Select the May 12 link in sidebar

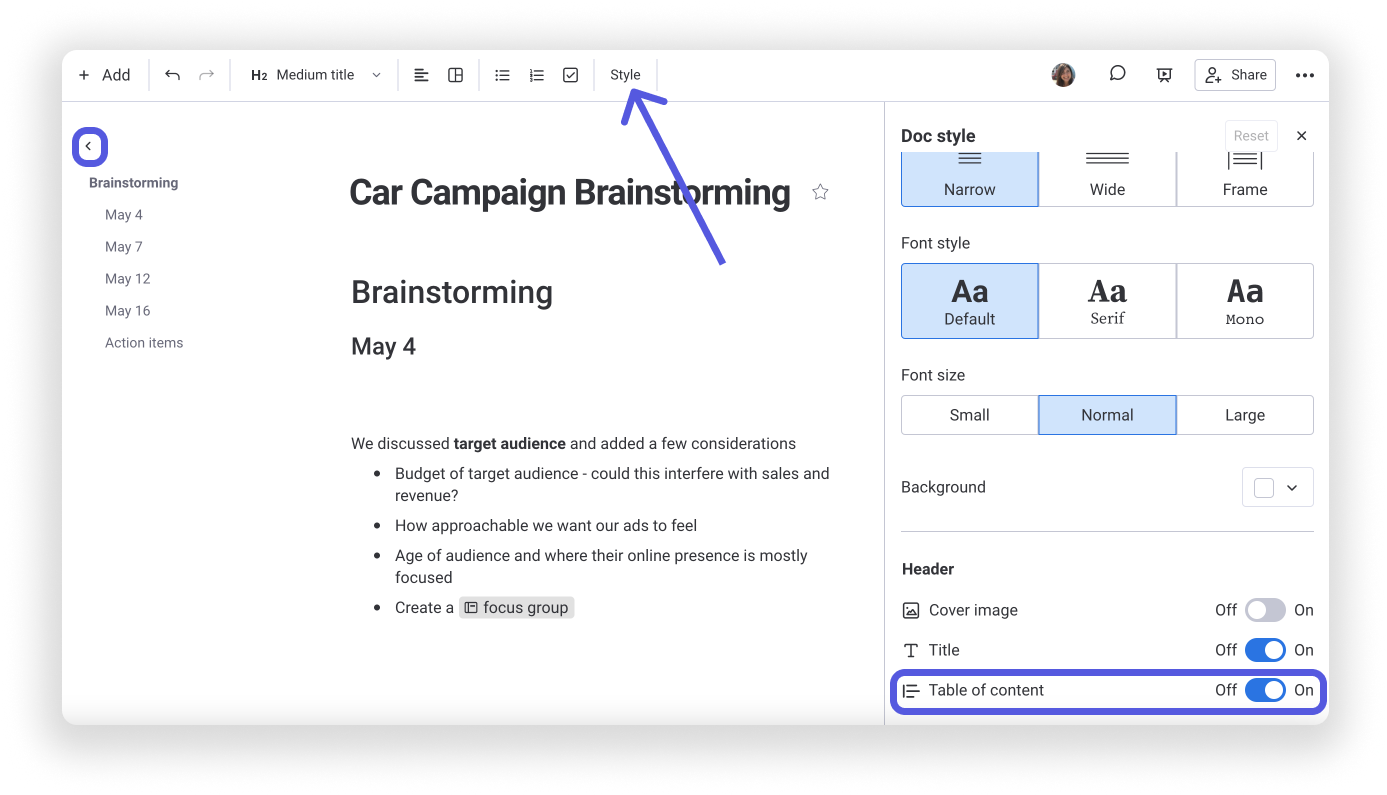128,278
